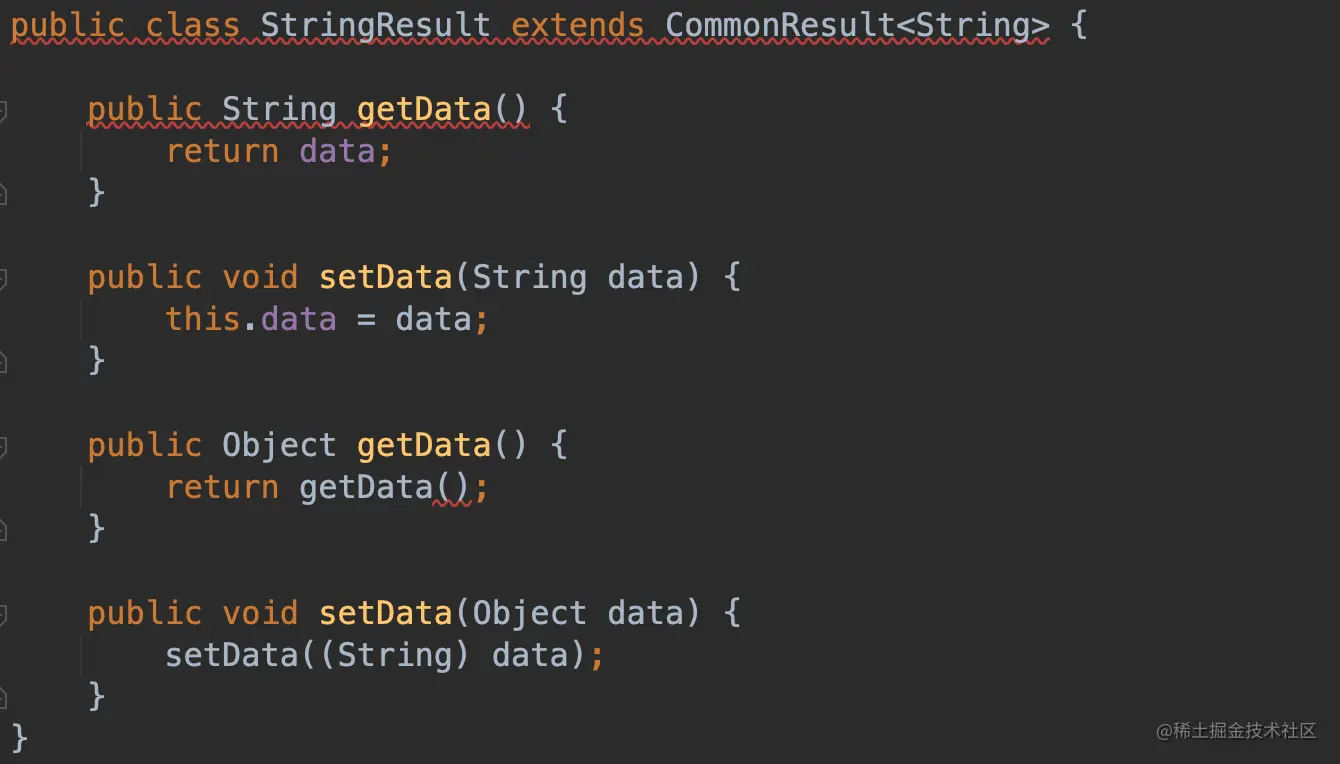This screenshot has height=764, width=1340.
Task: Click the fold end marker below the (String) cast line
Action: 3,697
